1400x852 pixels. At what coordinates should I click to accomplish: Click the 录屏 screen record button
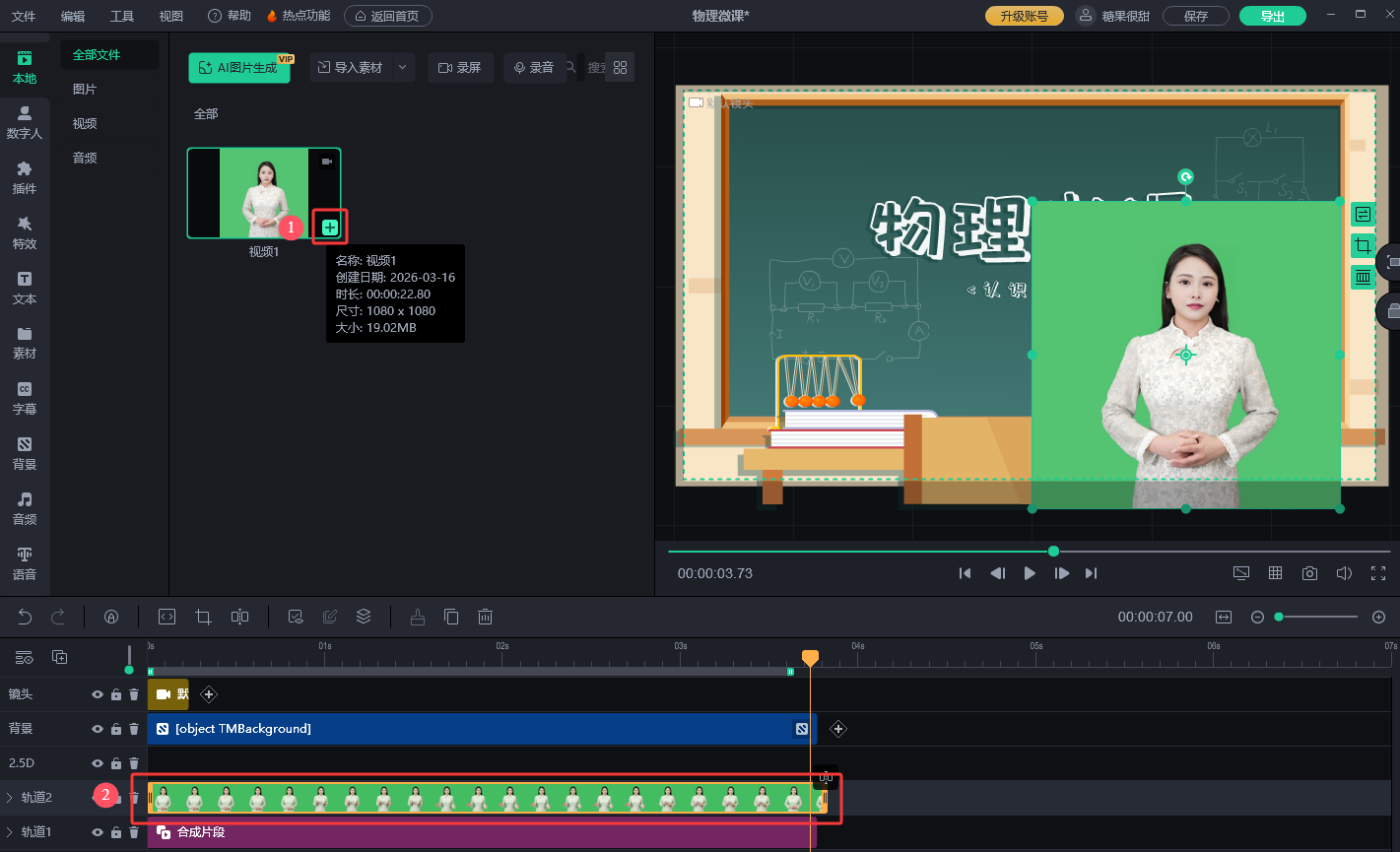pos(460,68)
